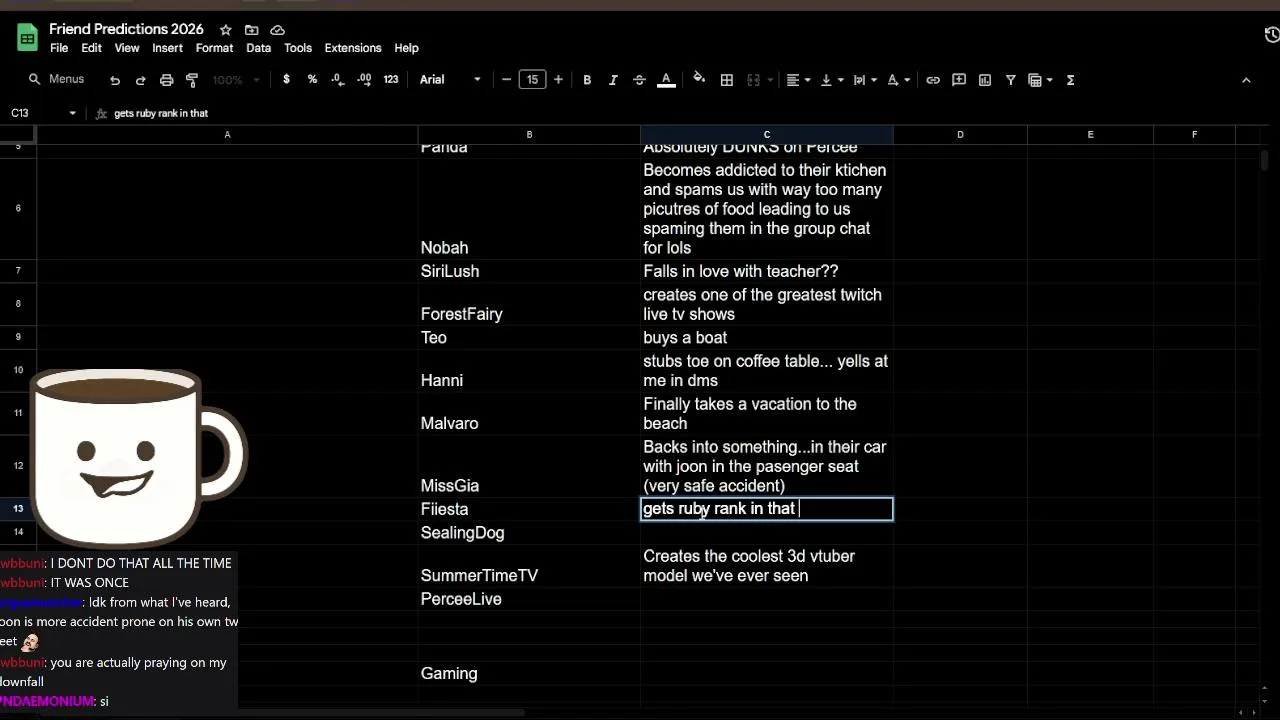Image resolution: width=1280 pixels, height=720 pixels.
Task: Click the Move to folder icon
Action: [x=251, y=30]
